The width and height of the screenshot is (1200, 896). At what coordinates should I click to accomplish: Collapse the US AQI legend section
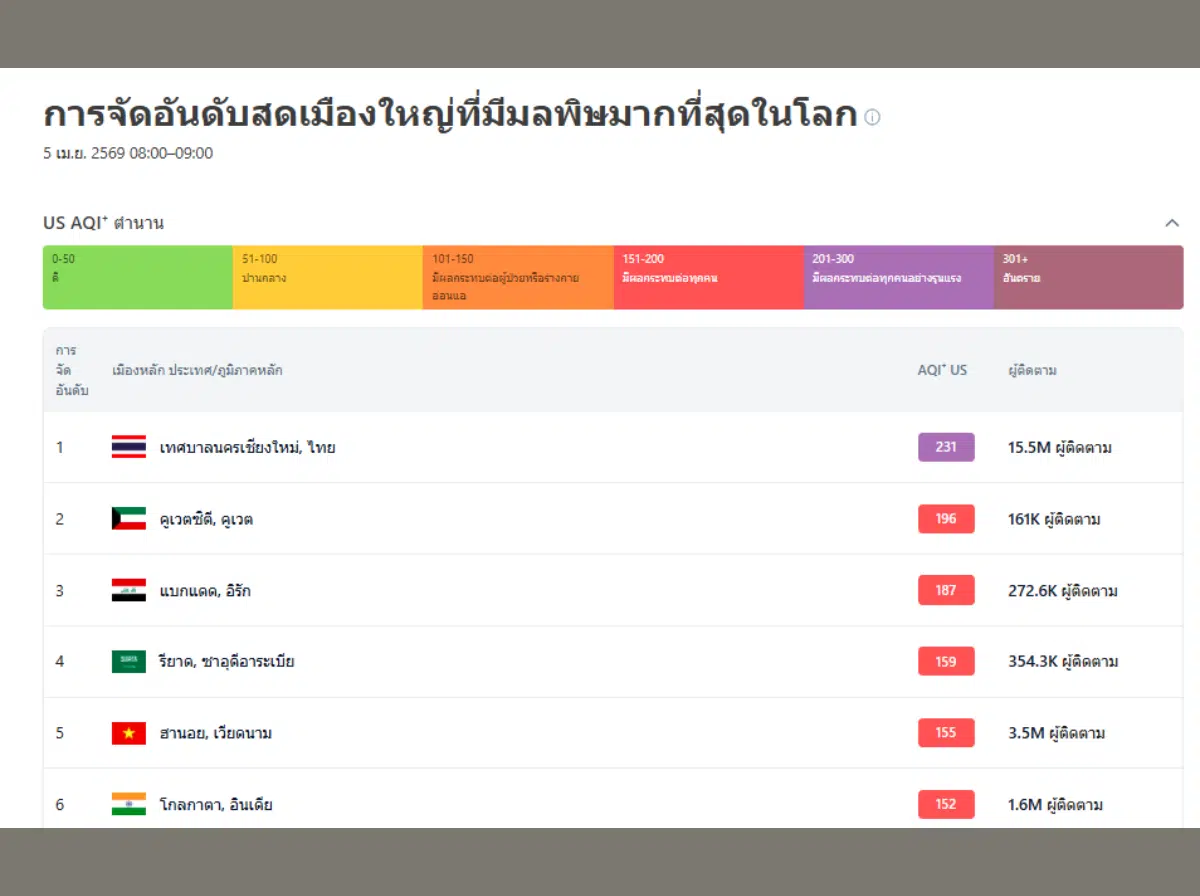[x=1173, y=223]
